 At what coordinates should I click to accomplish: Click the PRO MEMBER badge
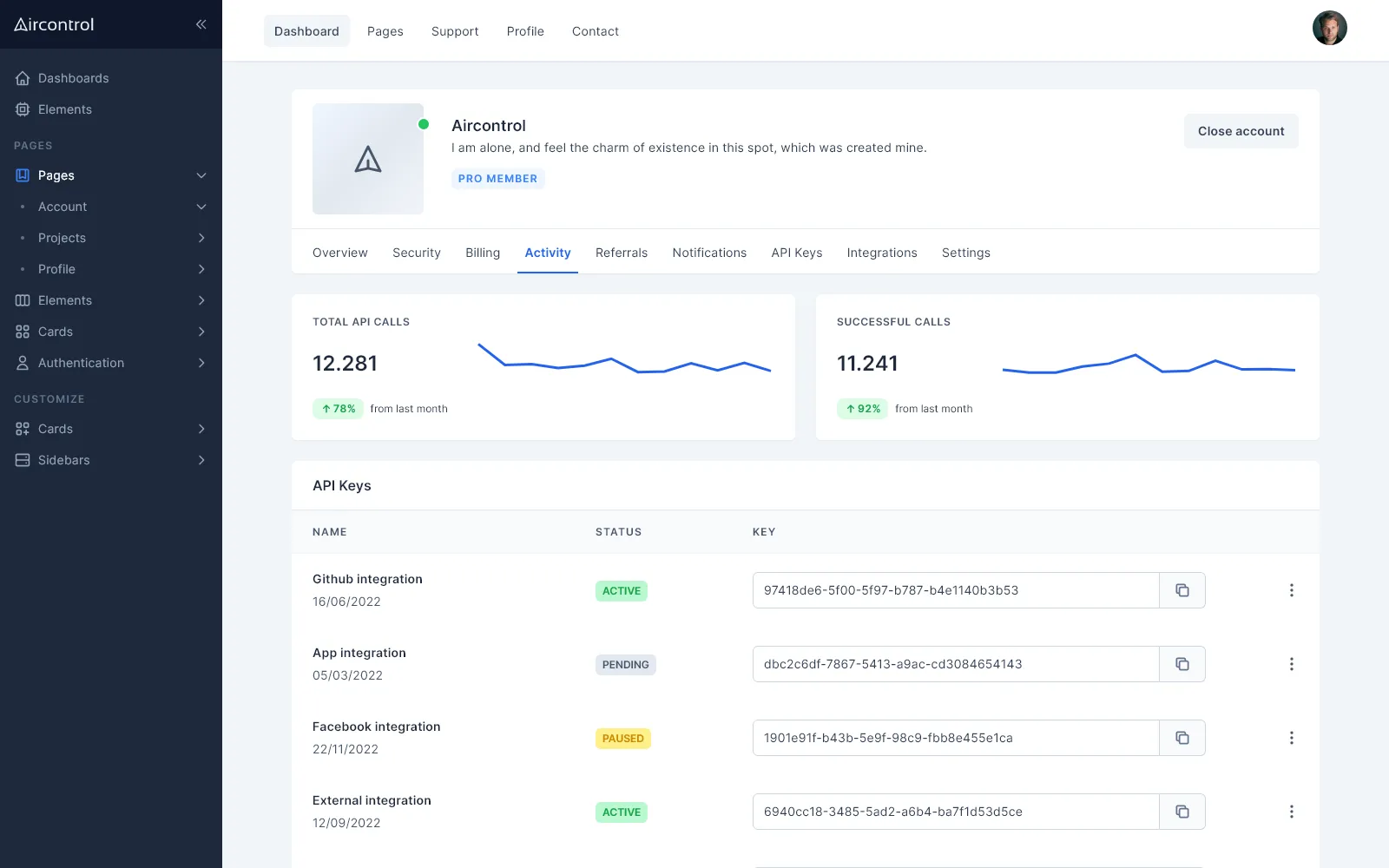[x=497, y=179]
